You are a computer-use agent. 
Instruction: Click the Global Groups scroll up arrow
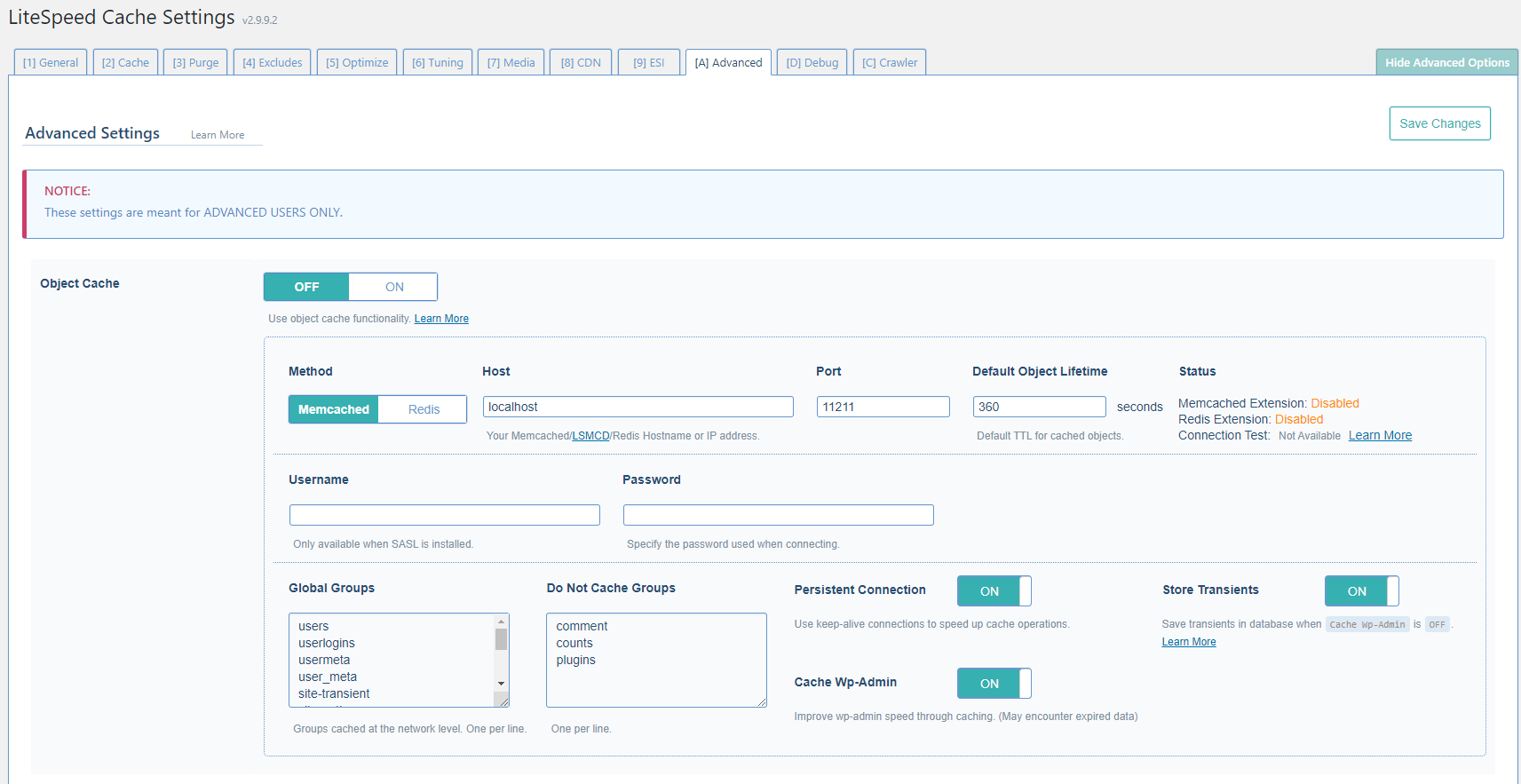tap(502, 622)
